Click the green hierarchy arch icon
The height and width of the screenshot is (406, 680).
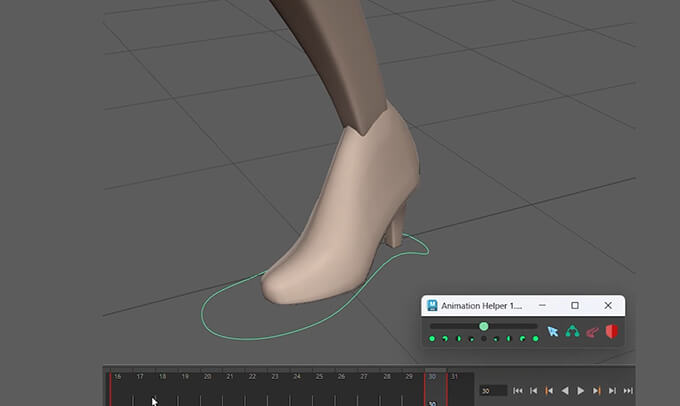click(573, 331)
